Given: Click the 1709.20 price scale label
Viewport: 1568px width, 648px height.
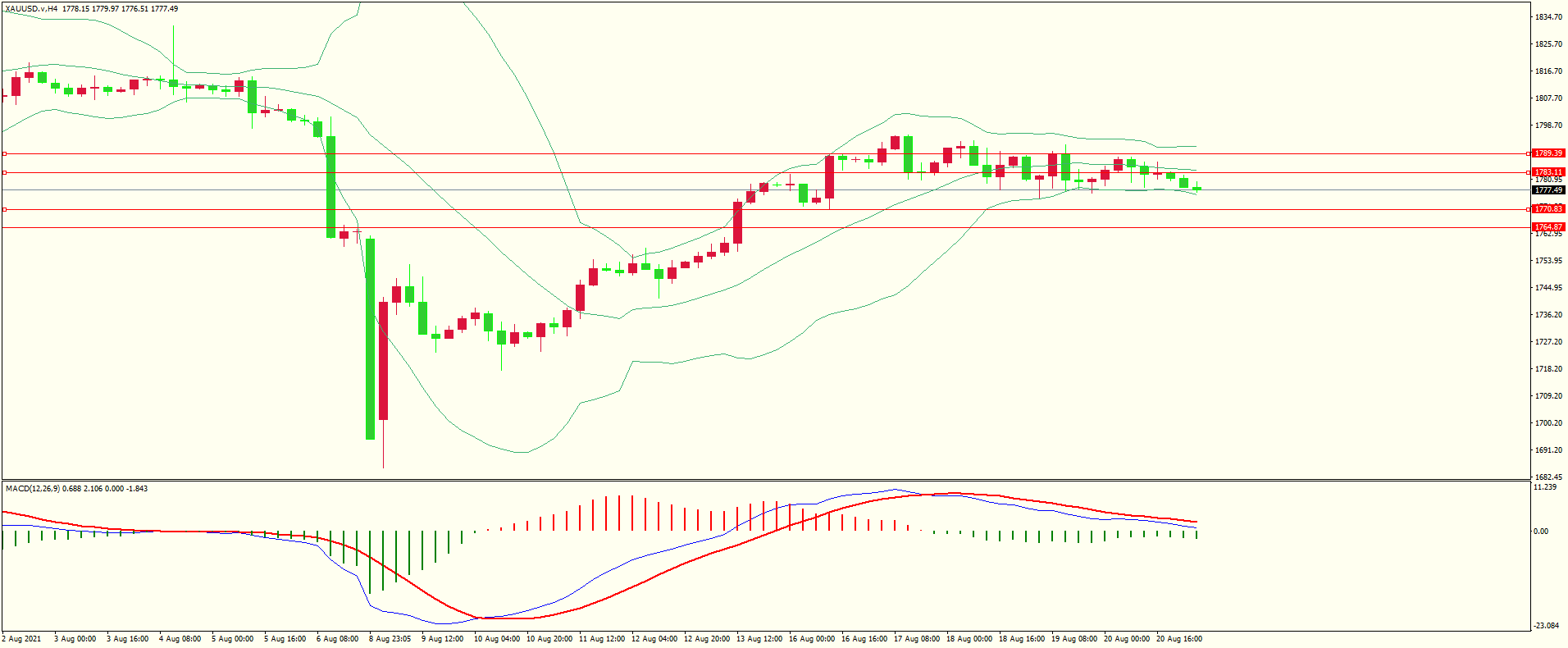Looking at the screenshot, I should point(1548,396).
